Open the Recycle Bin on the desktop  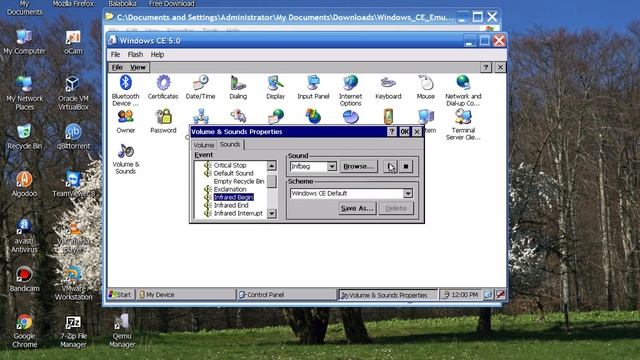click(x=24, y=137)
